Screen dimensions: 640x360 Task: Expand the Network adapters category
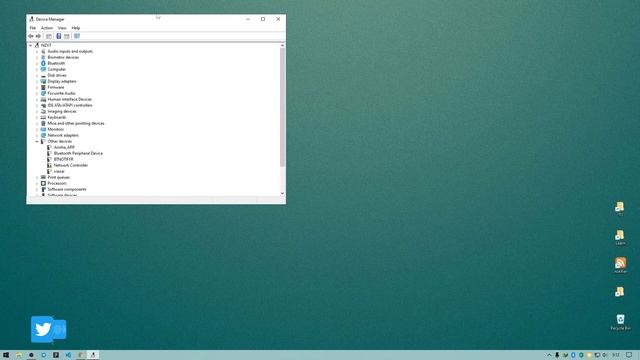tap(37, 136)
